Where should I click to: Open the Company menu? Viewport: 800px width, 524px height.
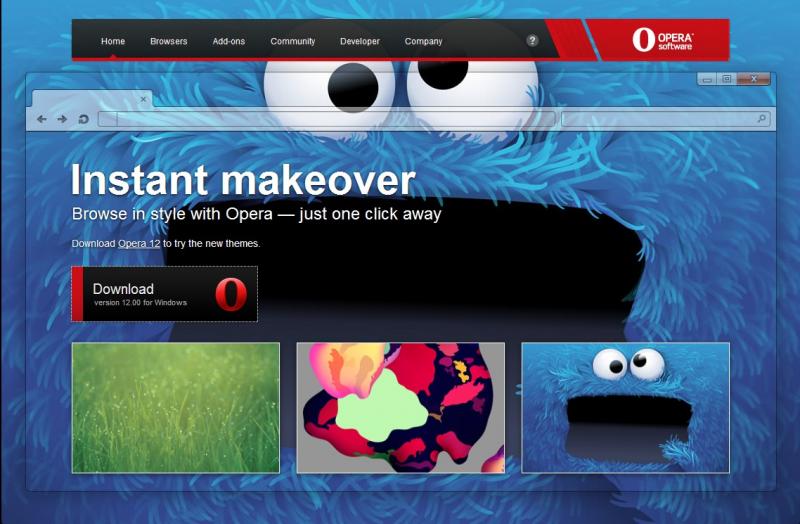[423, 41]
